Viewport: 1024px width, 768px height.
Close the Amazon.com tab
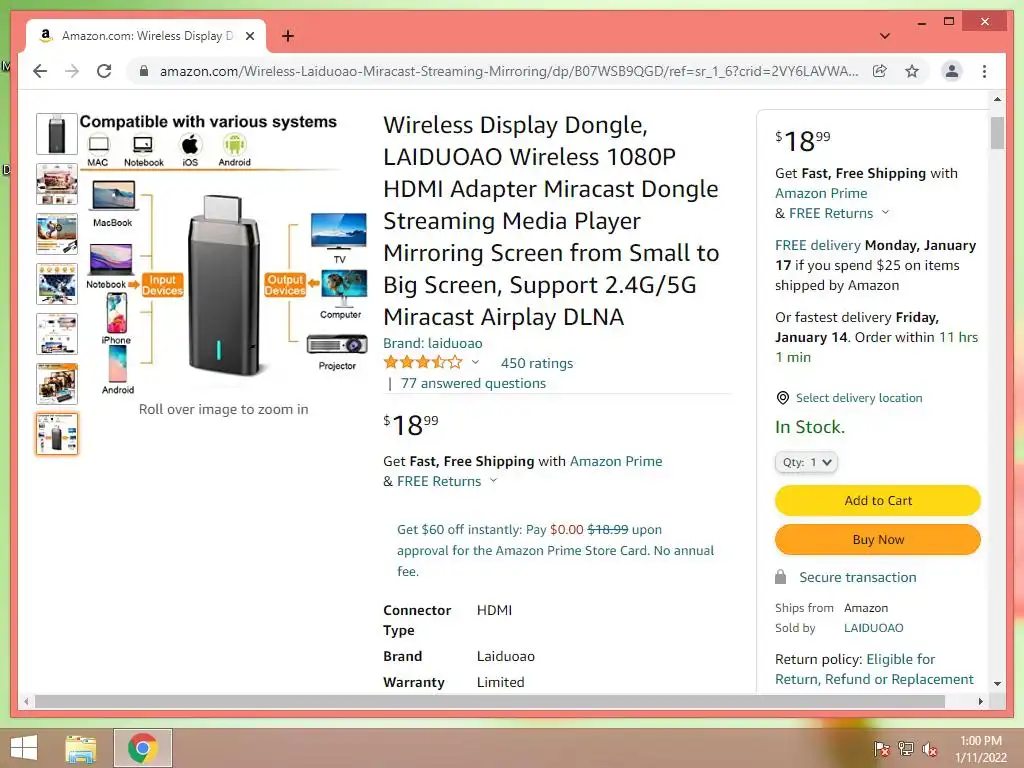249,36
